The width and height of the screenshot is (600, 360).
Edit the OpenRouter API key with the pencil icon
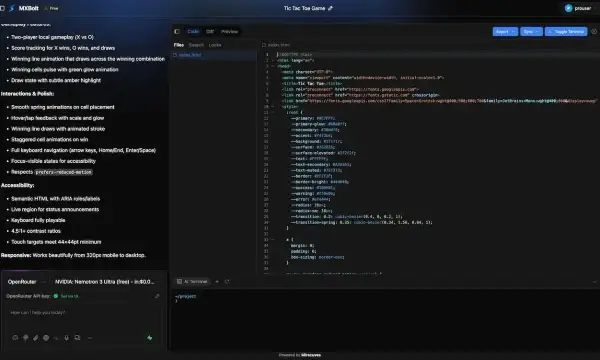pos(157,296)
